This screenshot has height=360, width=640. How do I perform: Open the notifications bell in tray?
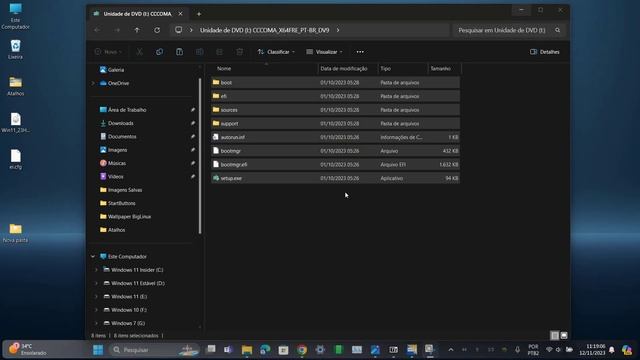611,350
